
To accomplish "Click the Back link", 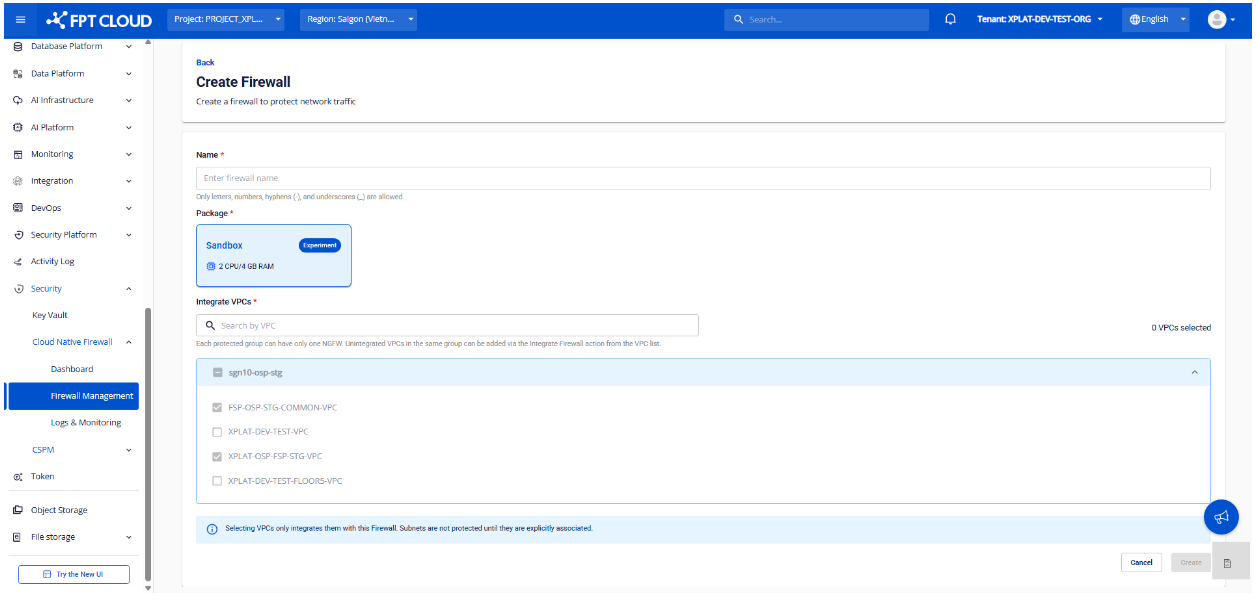I will [205, 63].
